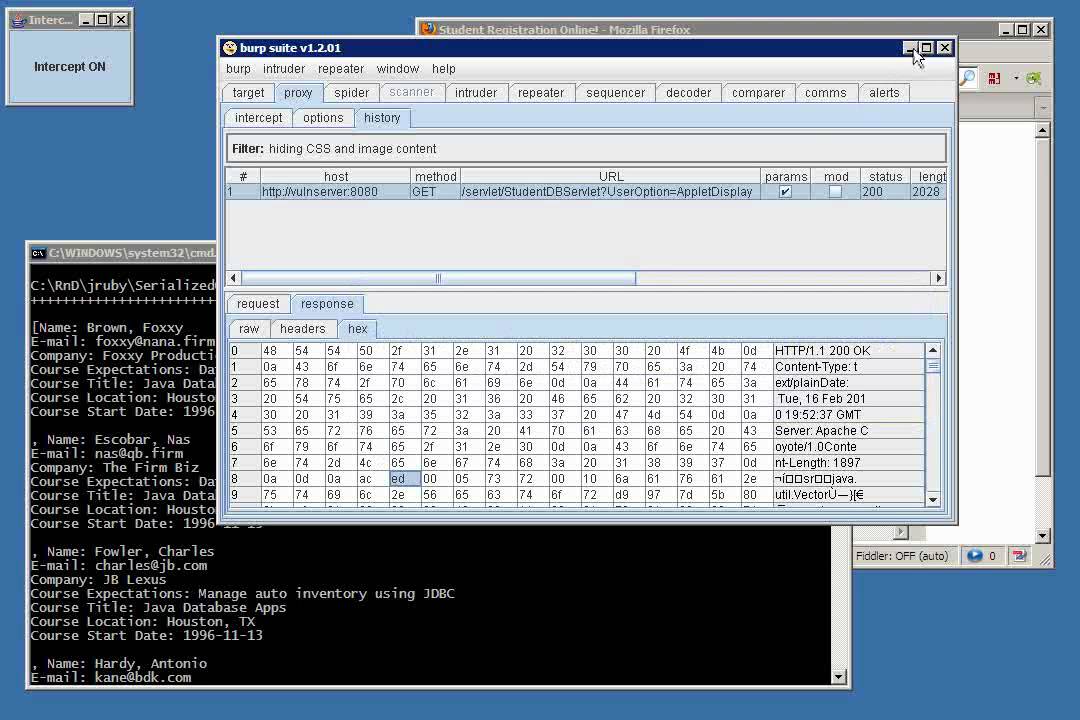Click the 'HTTP/1.1 200 OK' ASCII cell
Image resolution: width=1080 pixels, height=720 pixels.
pos(848,351)
